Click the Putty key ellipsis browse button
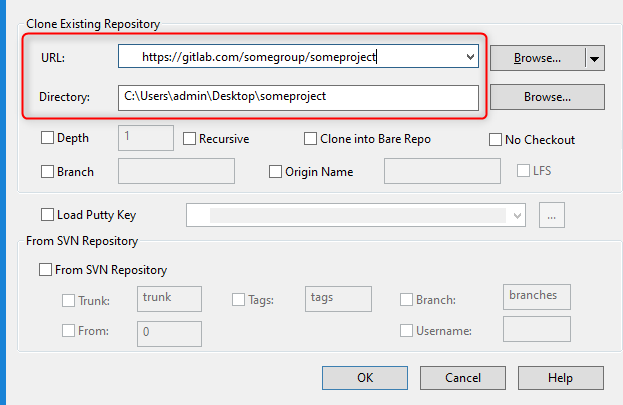This screenshot has width=623, height=405. [x=553, y=214]
